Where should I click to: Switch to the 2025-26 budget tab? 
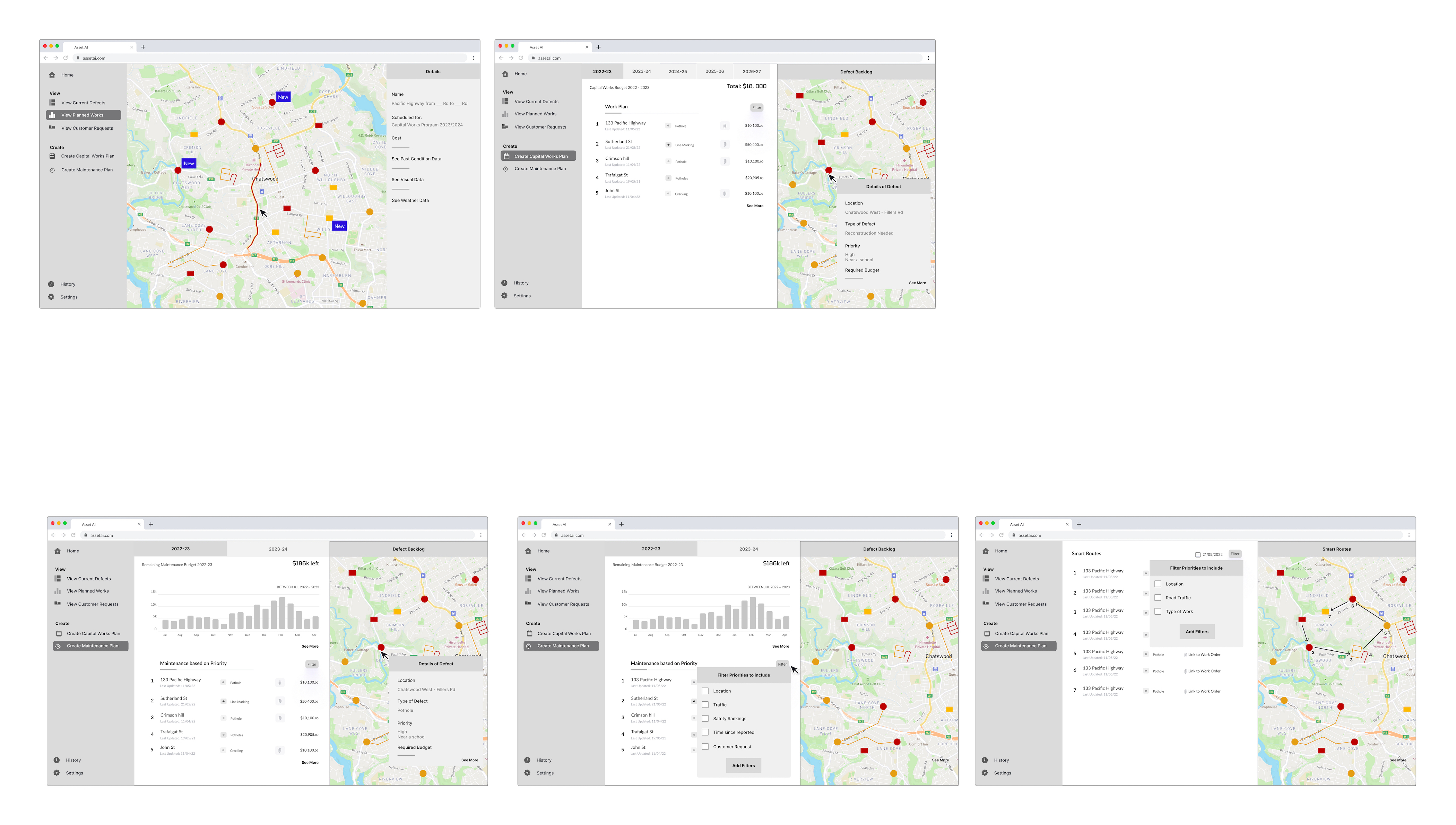(714, 71)
